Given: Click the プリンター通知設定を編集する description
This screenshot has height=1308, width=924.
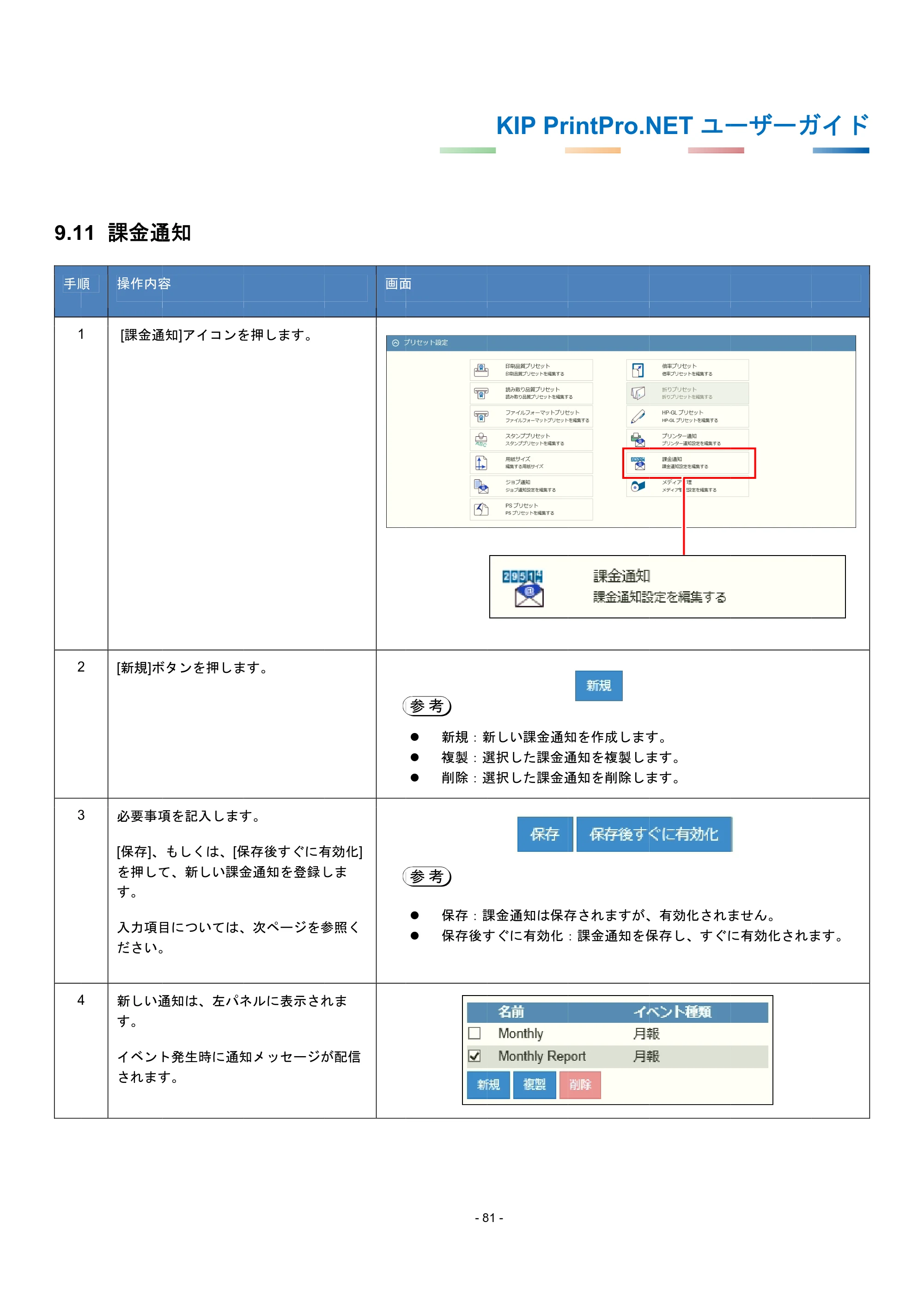Looking at the screenshot, I should tap(691, 444).
